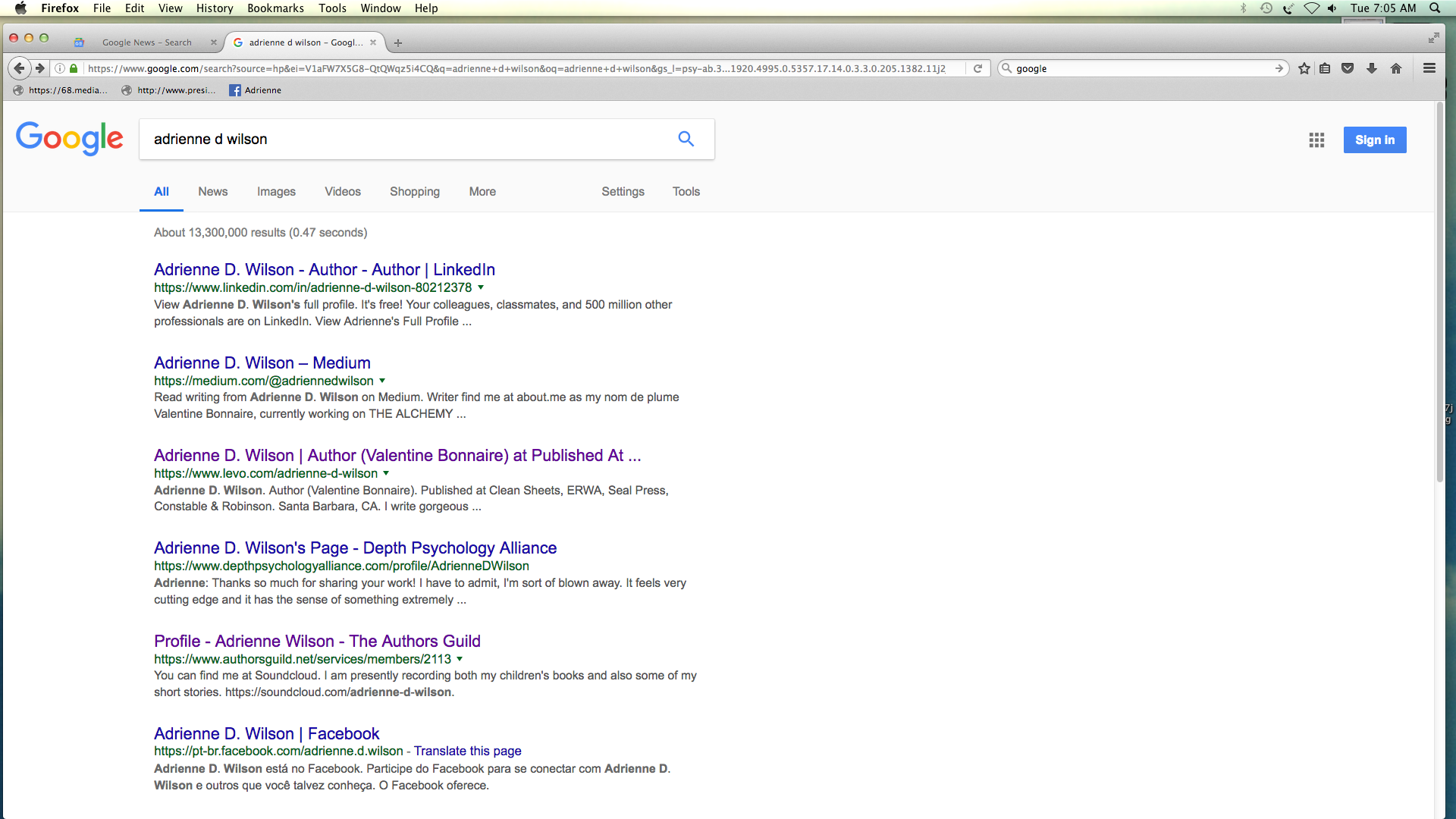The width and height of the screenshot is (1456, 819).
Task: Bookmark this page with star icon
Action: pos(1304,68)
